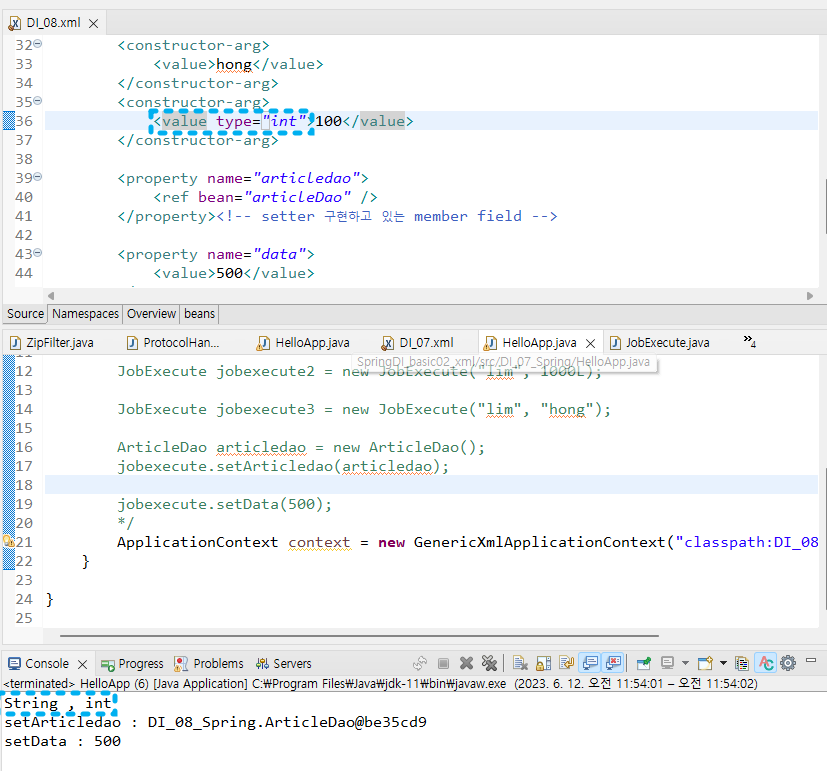Remove launch using the single X icon
827x771 pixels.
(466, 663)
